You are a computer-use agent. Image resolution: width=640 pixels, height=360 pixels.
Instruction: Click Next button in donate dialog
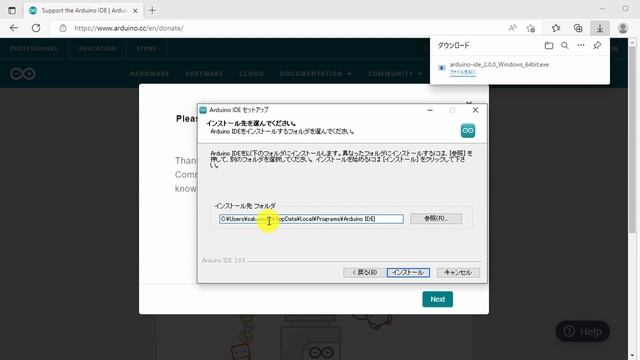click(438, 299)
